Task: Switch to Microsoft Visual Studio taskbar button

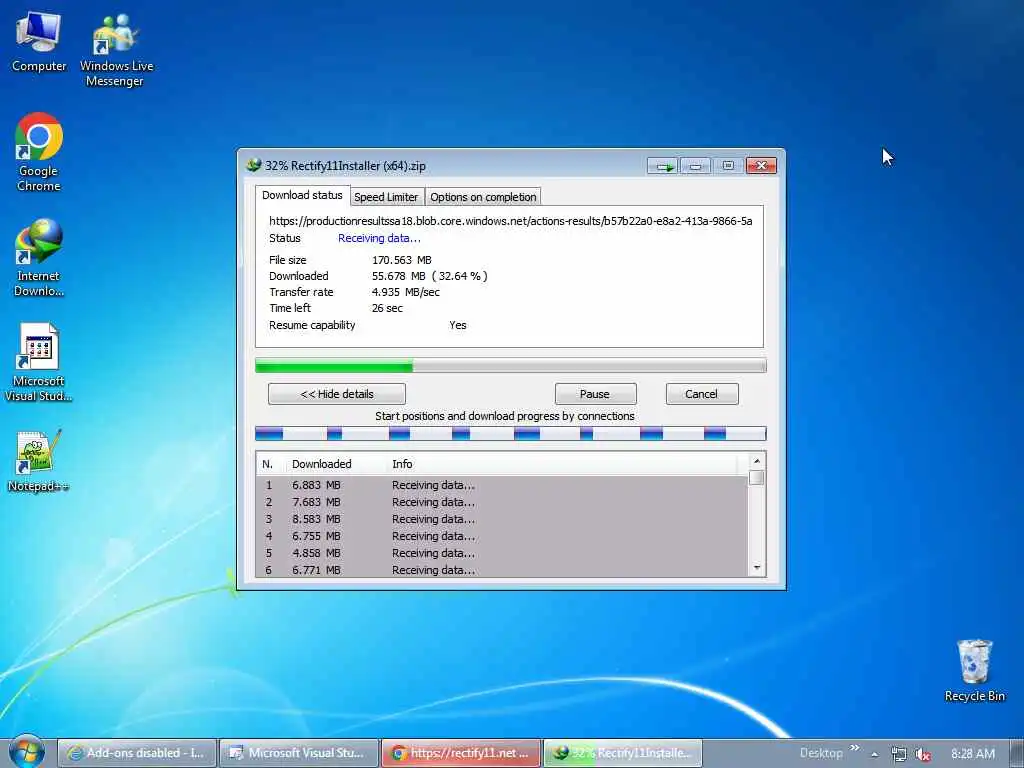Action: coord(298,753)
